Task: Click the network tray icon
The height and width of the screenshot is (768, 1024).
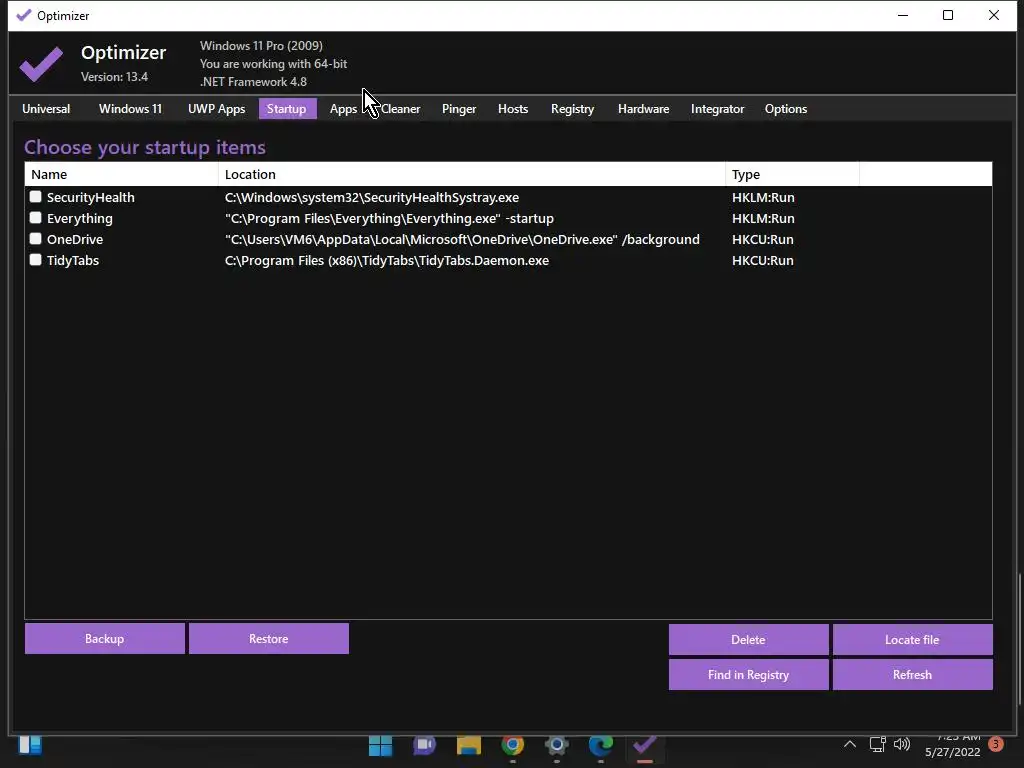Action: click(877, 744)
